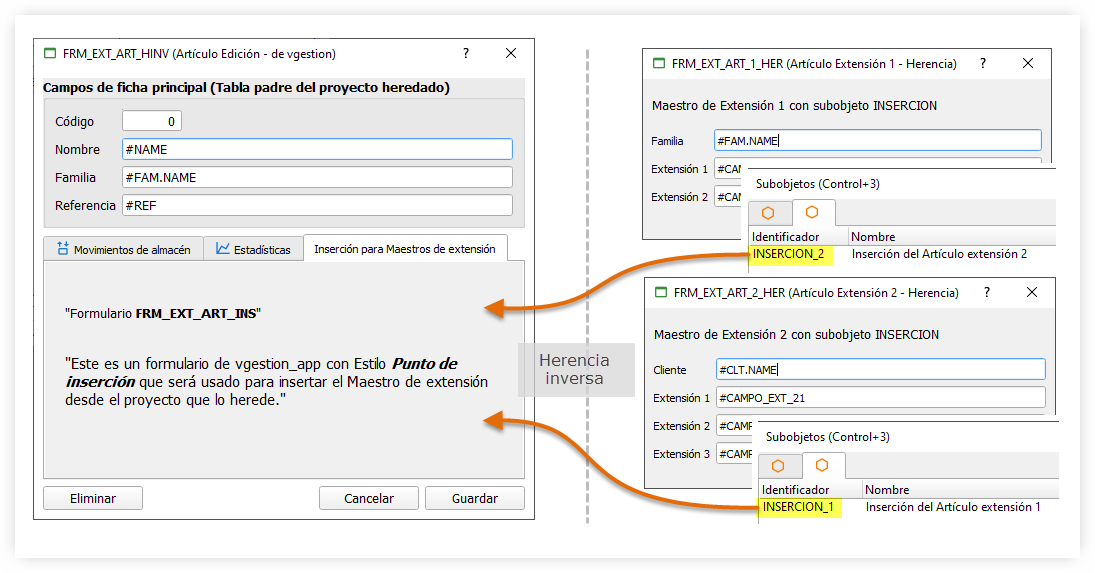Screen dimensions: 1095x573
Task: Click the Eliminar button
Action: coord(92,498)
